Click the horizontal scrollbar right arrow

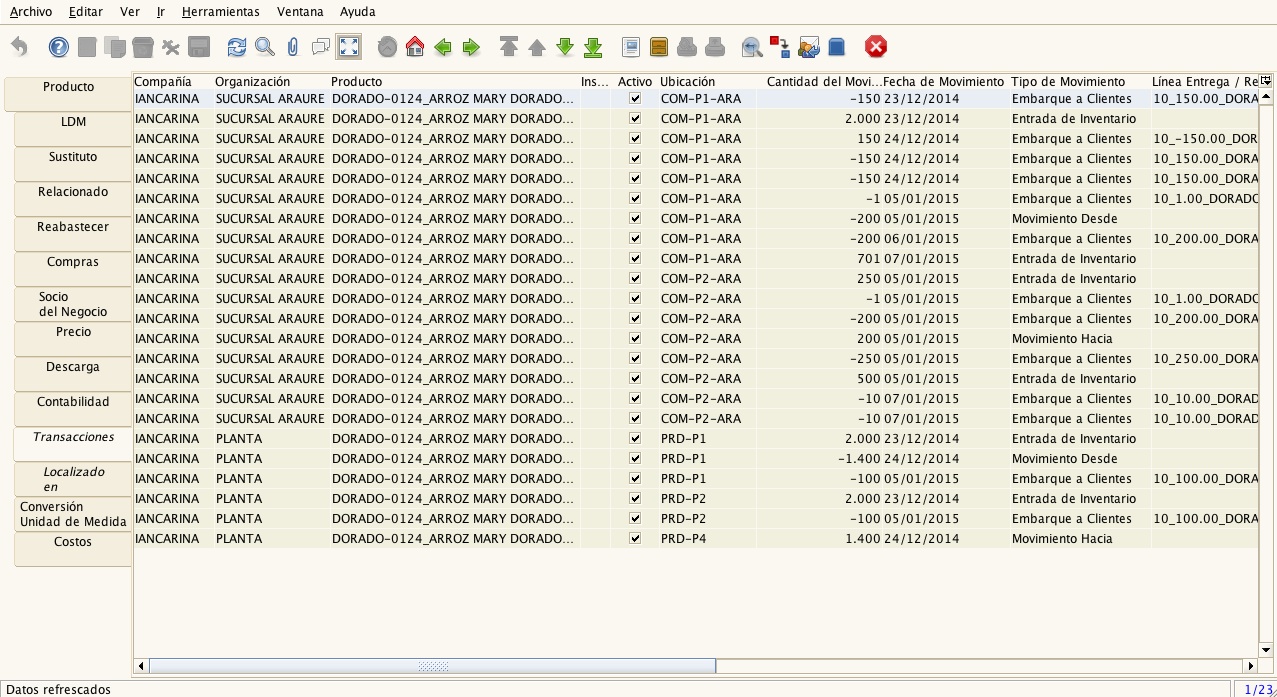click(x=1250, y=666)
